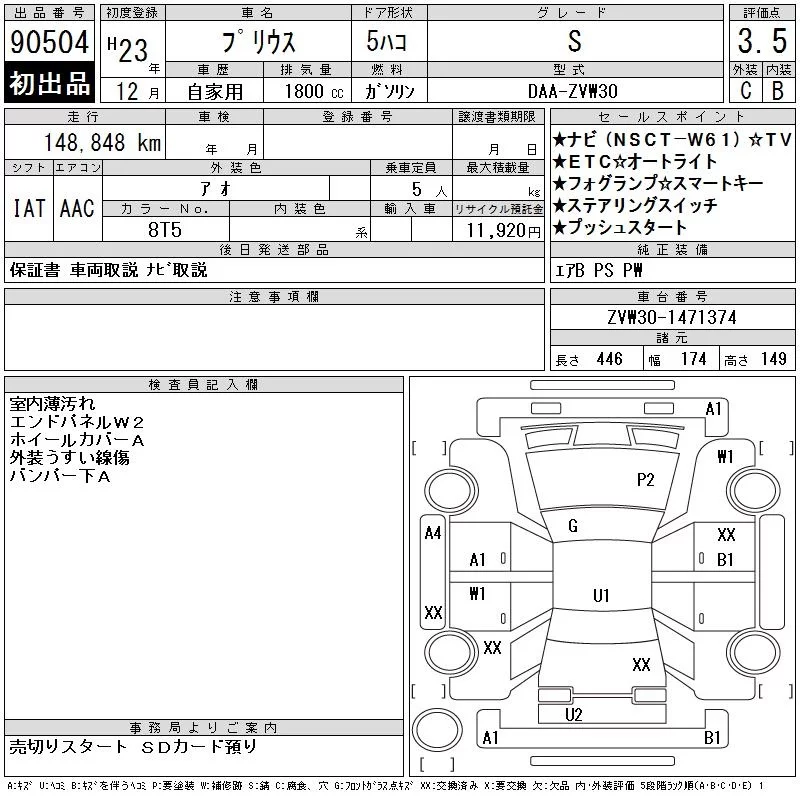Select the U1 mark on the roof
Image resolution: width=800 pixels, height=800 pixels.
601,596
